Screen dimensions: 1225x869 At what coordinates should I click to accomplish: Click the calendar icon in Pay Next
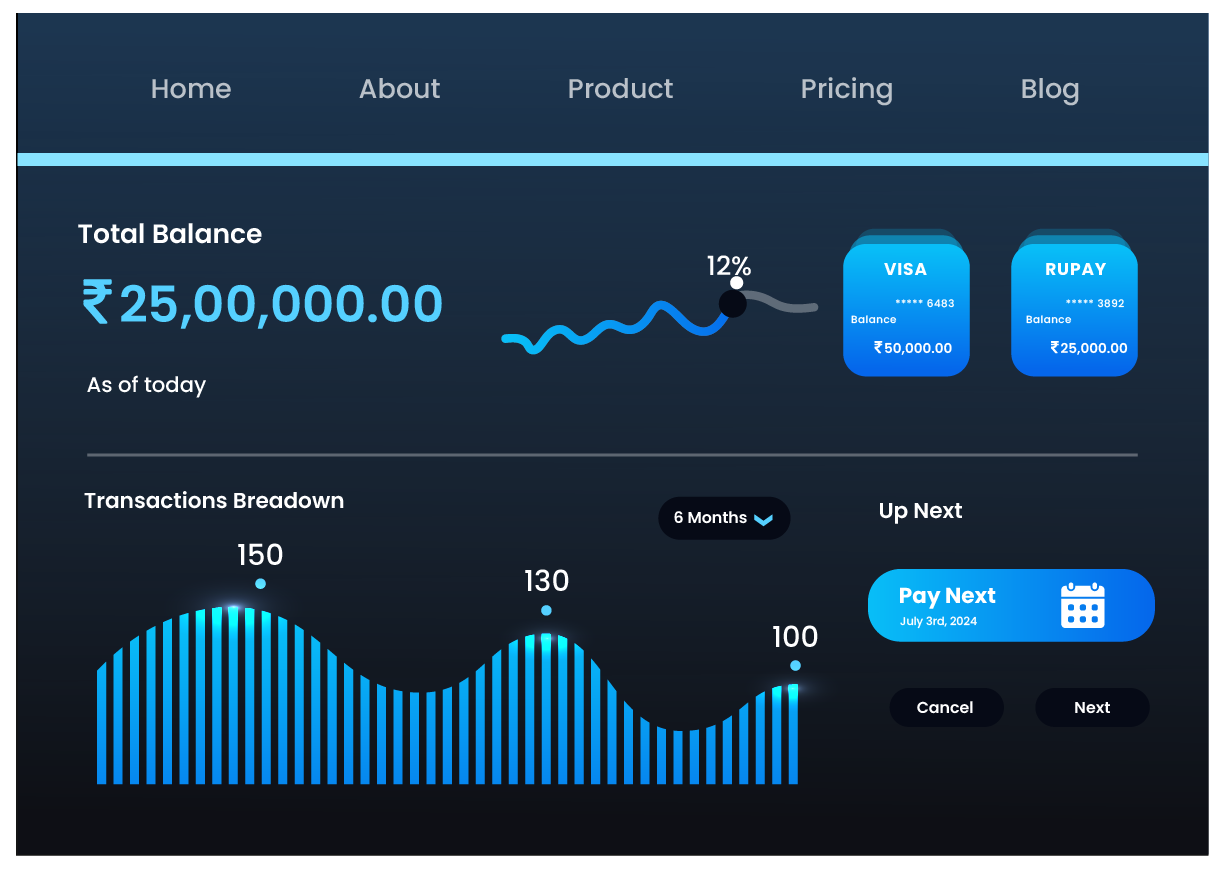click(1082, 605)
